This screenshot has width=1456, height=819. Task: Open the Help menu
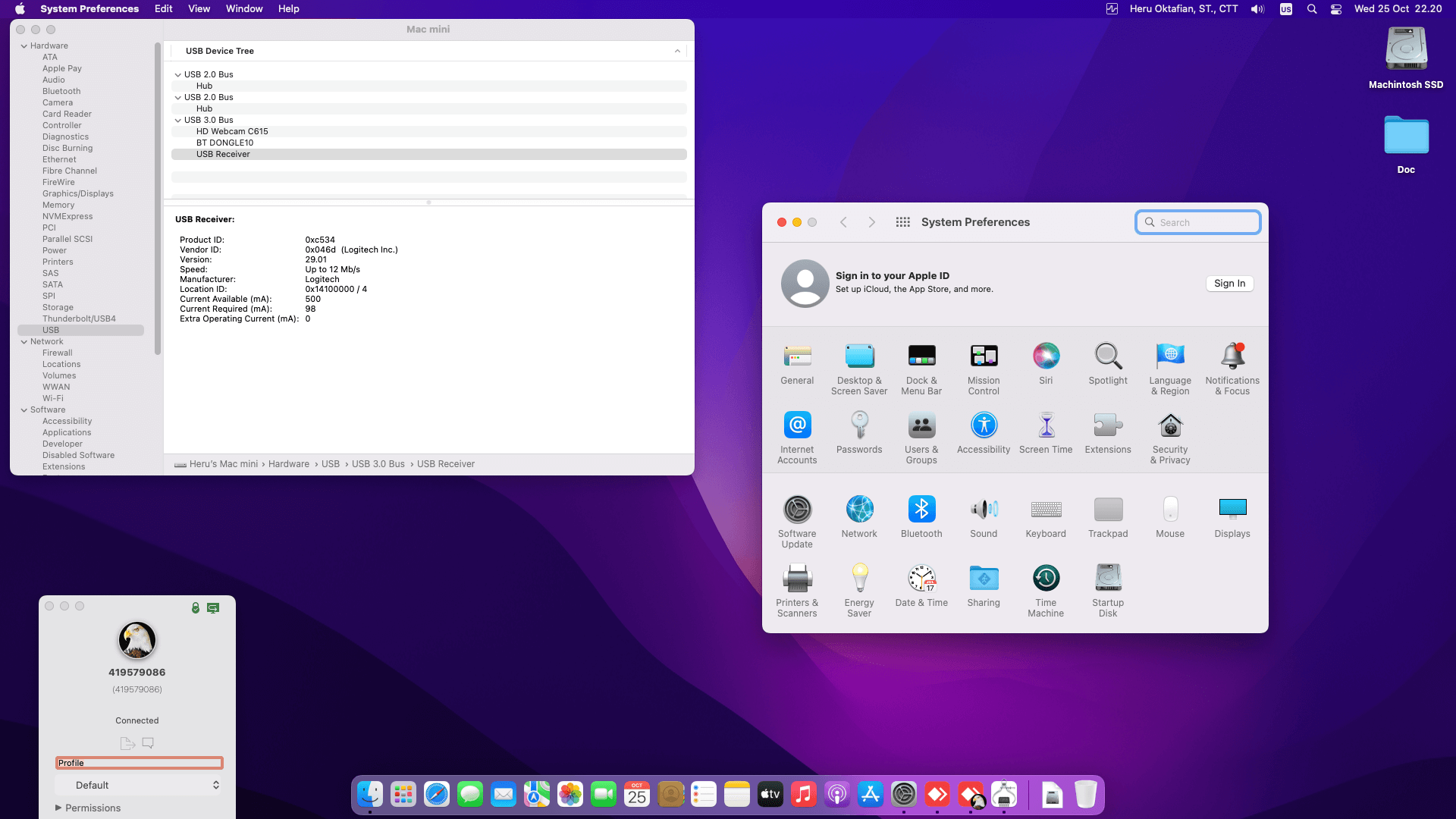click(288, 9)
